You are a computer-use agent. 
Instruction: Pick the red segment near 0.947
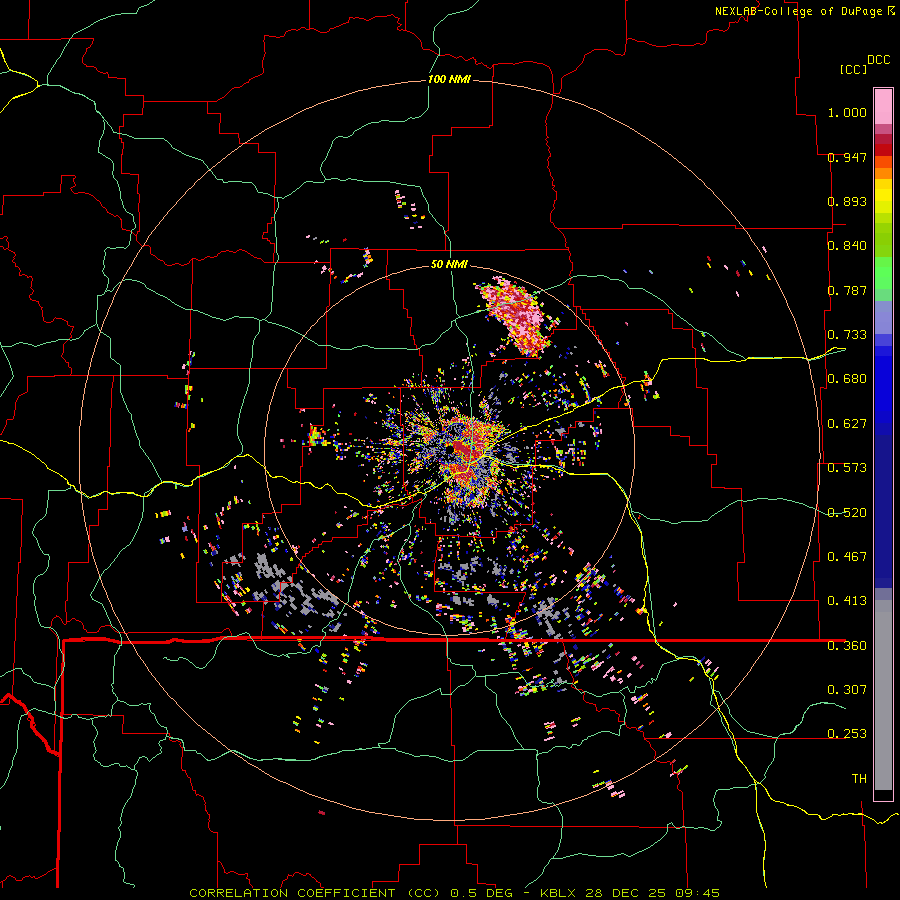[883, 150]
